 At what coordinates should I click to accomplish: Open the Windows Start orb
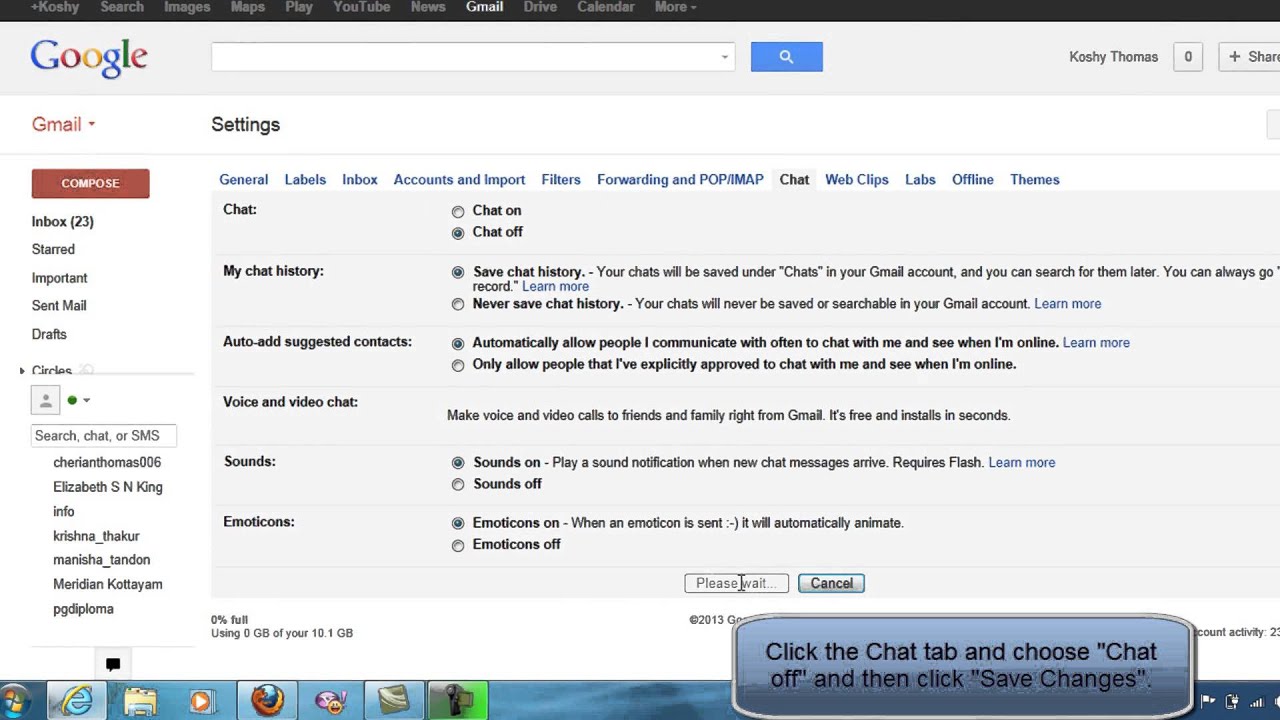(x=13, y=701)
